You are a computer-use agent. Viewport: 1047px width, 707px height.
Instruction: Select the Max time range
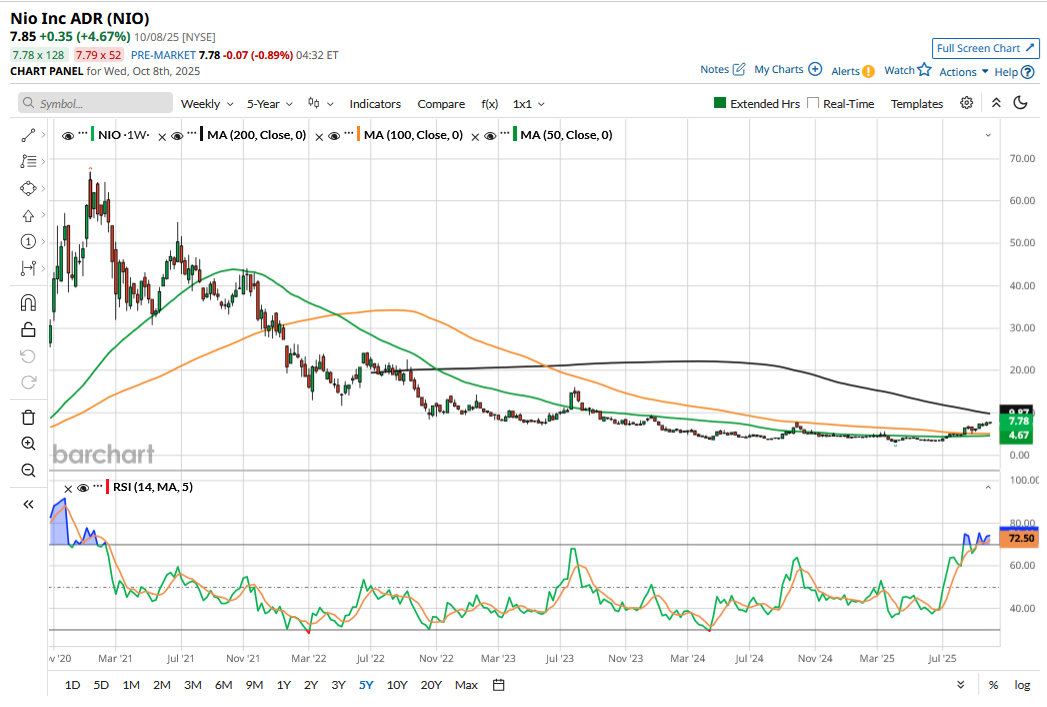pyautogui.click(x=466, y=685)
